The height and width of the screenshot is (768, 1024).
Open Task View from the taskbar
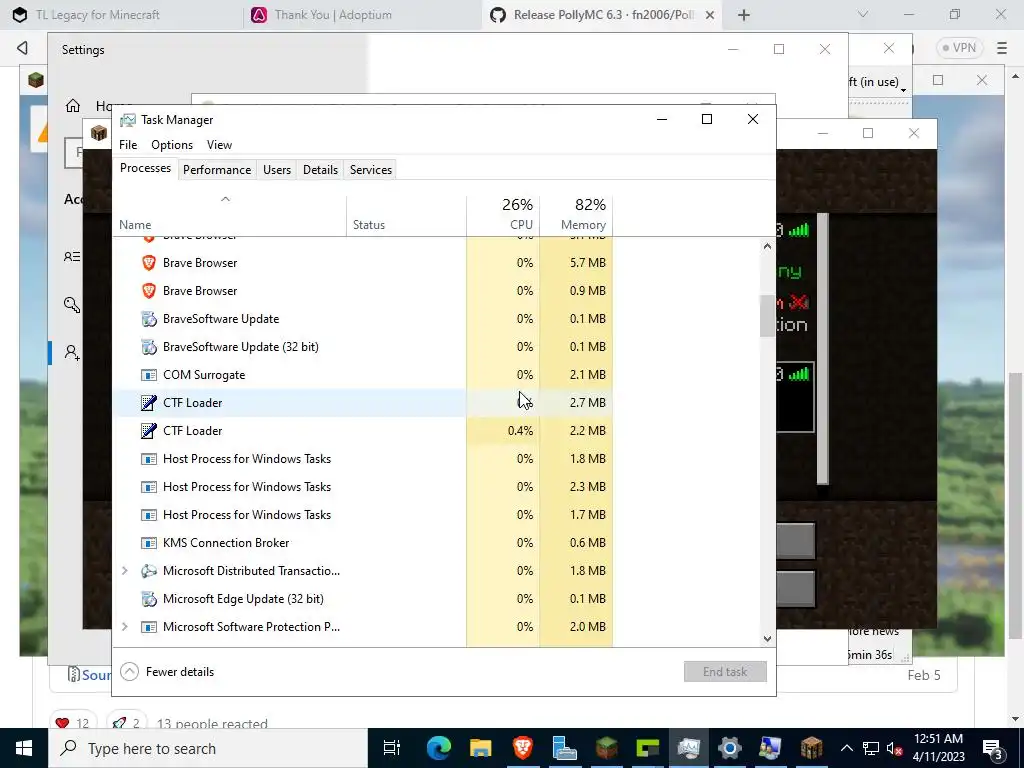[x=392, y=748]
